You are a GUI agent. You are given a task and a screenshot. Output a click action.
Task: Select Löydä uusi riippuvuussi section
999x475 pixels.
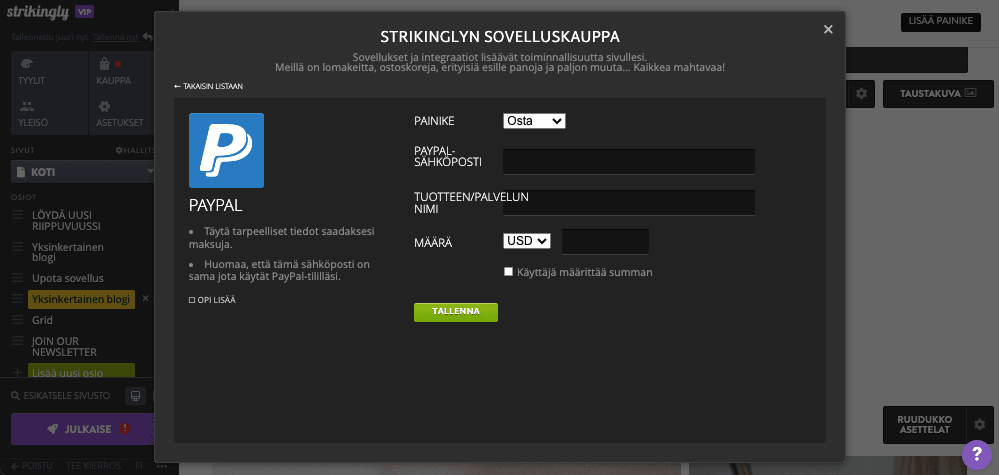(x=67, y=220)
